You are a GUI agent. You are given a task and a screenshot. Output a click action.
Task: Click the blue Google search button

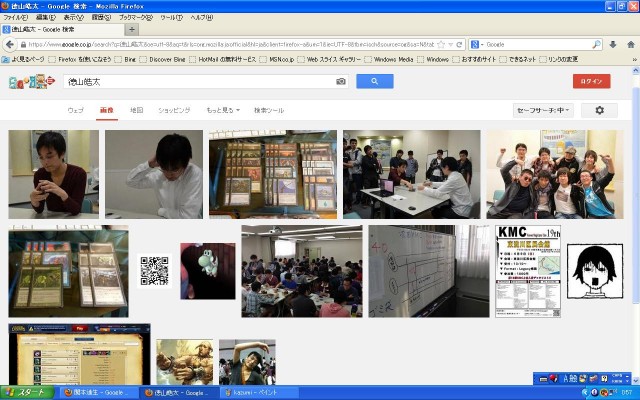[x=375, y=81]
